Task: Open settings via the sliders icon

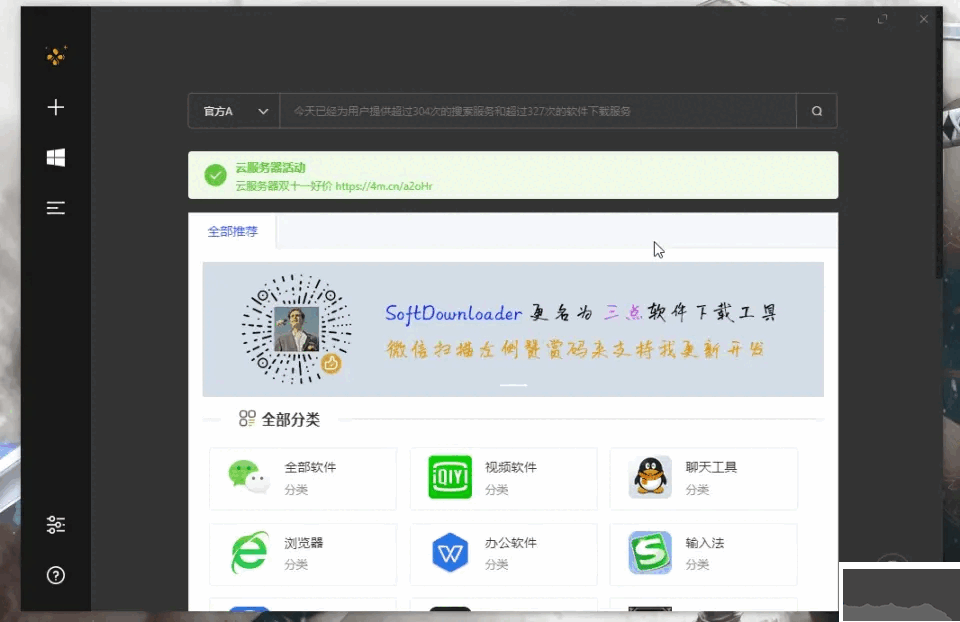Action: pyautogui.click(x=56, y=523)
